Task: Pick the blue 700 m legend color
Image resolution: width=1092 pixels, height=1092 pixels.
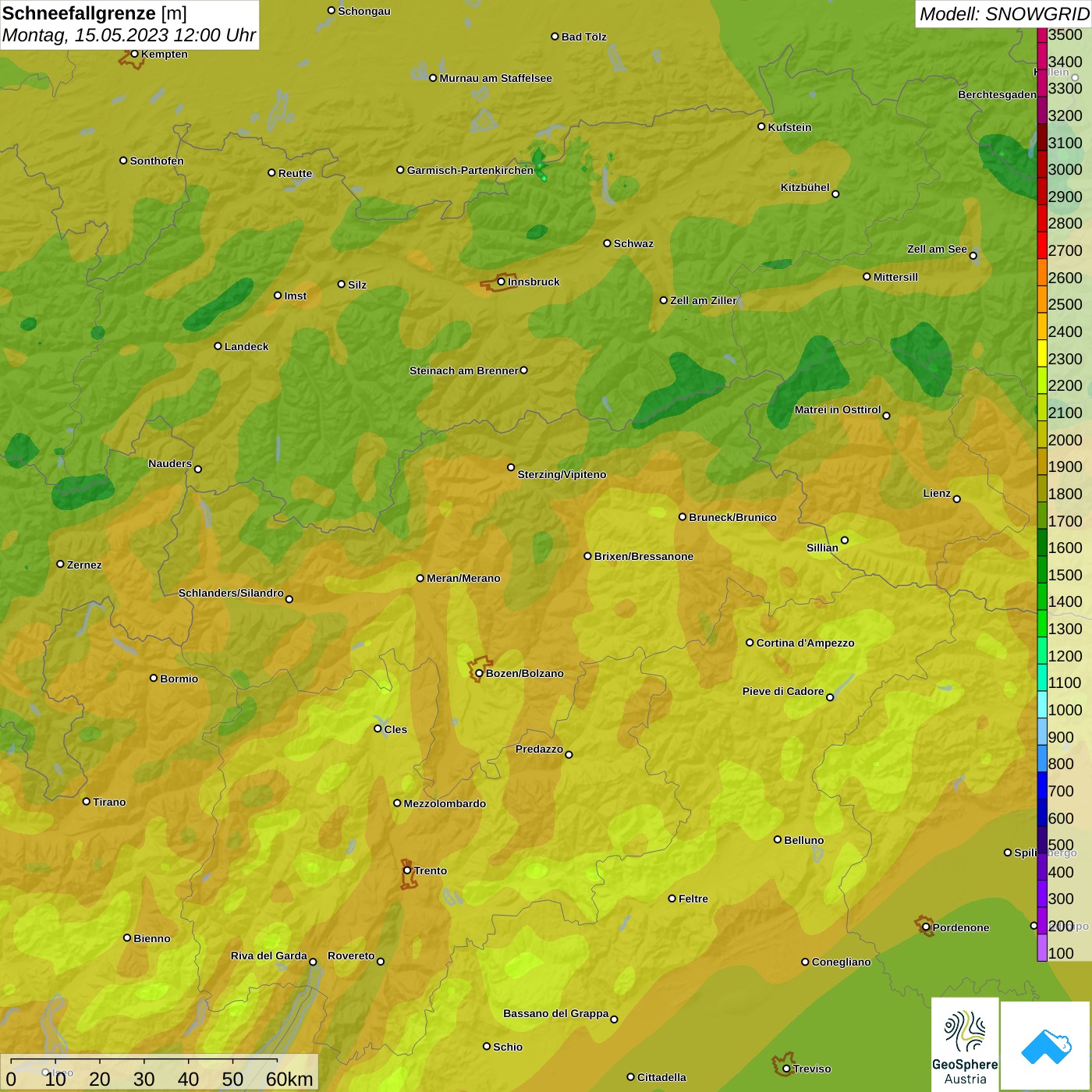Action: (1042, 786)
